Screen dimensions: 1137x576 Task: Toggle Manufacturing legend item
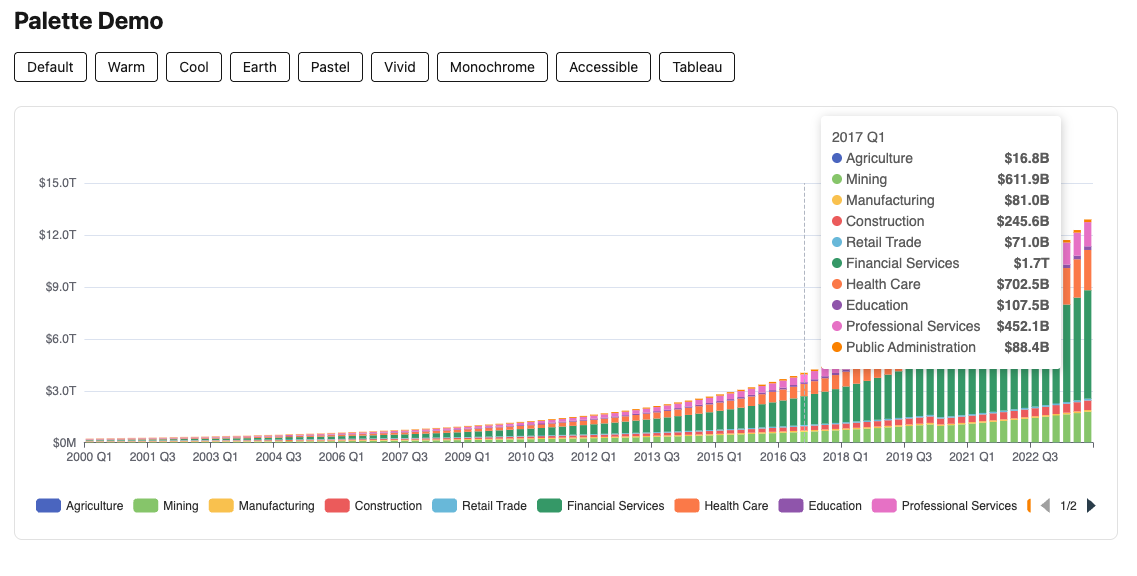point(261,506)
